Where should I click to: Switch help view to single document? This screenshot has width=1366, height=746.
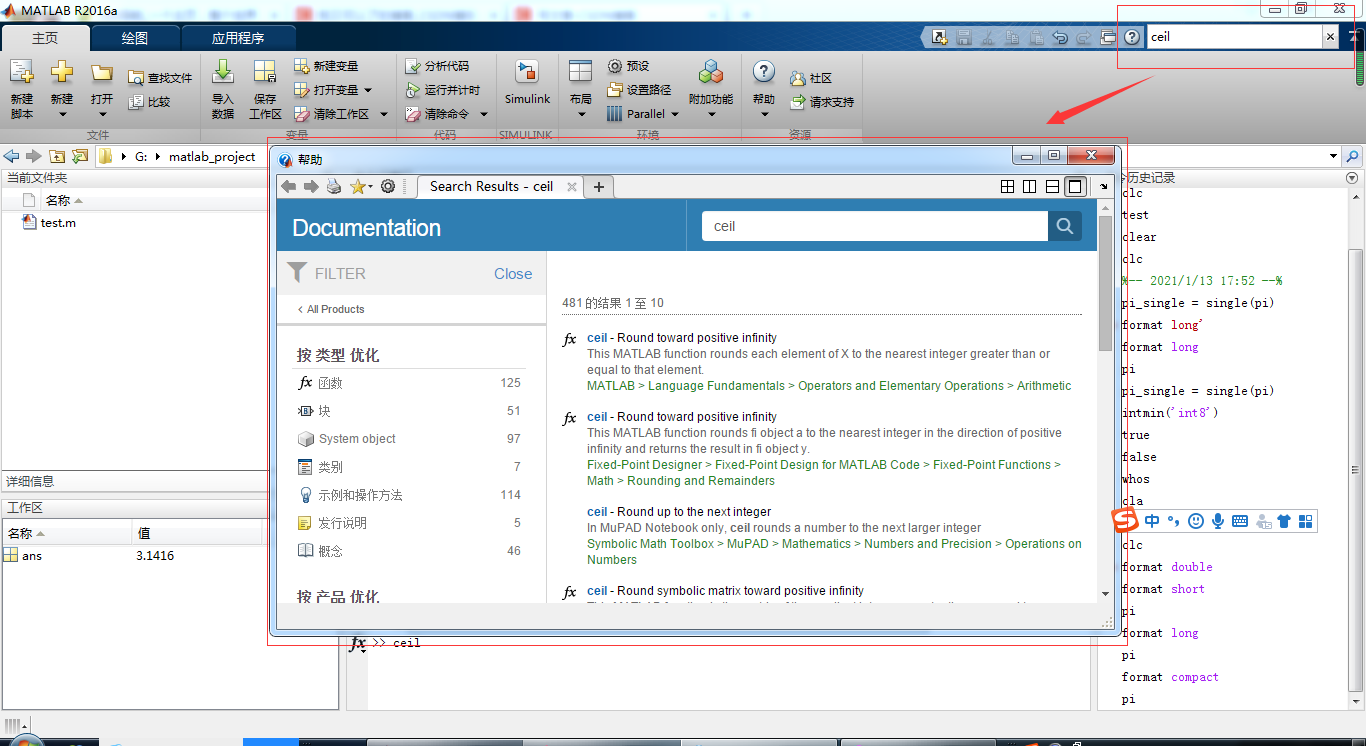click(1075, 187)
